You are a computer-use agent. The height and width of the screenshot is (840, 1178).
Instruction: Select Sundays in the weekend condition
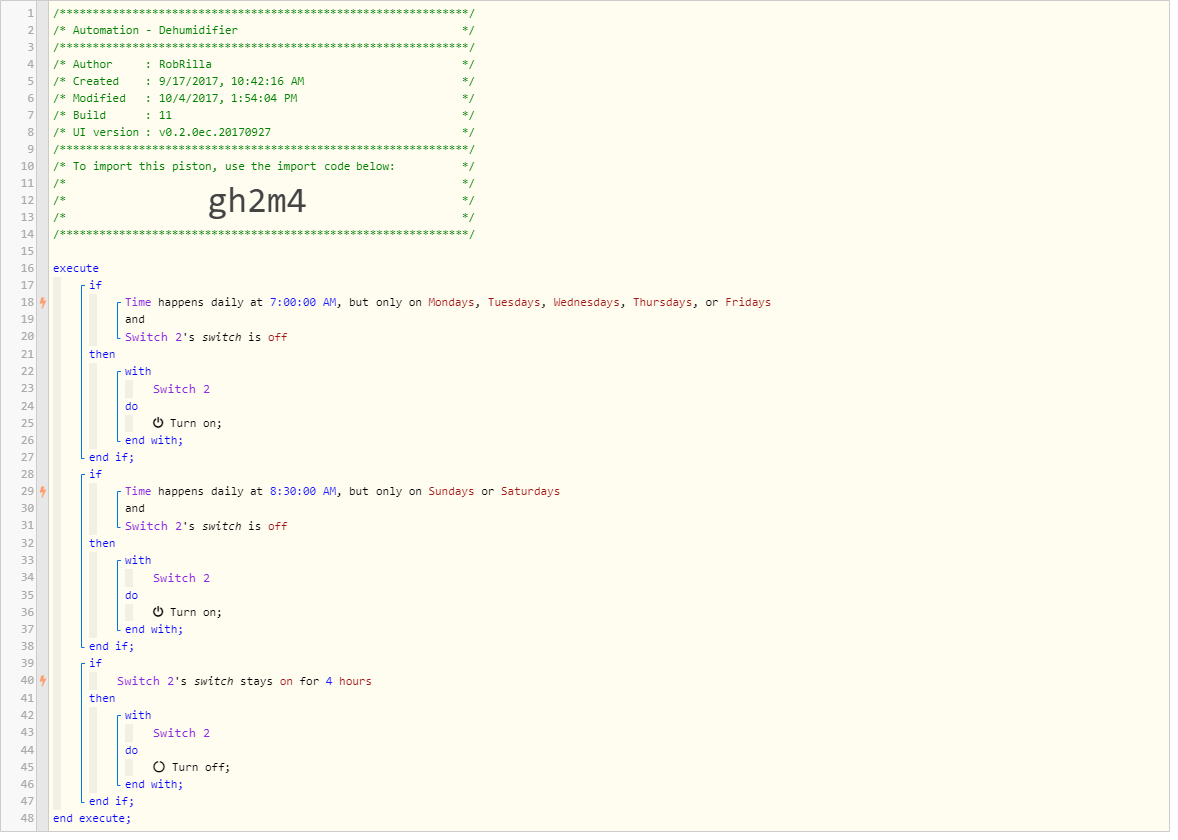point(452,491)
